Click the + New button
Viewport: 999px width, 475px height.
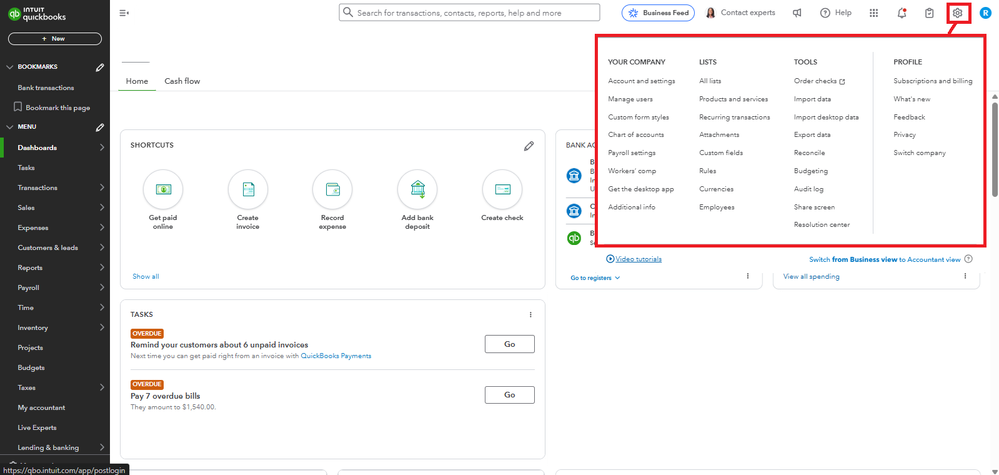55,39
